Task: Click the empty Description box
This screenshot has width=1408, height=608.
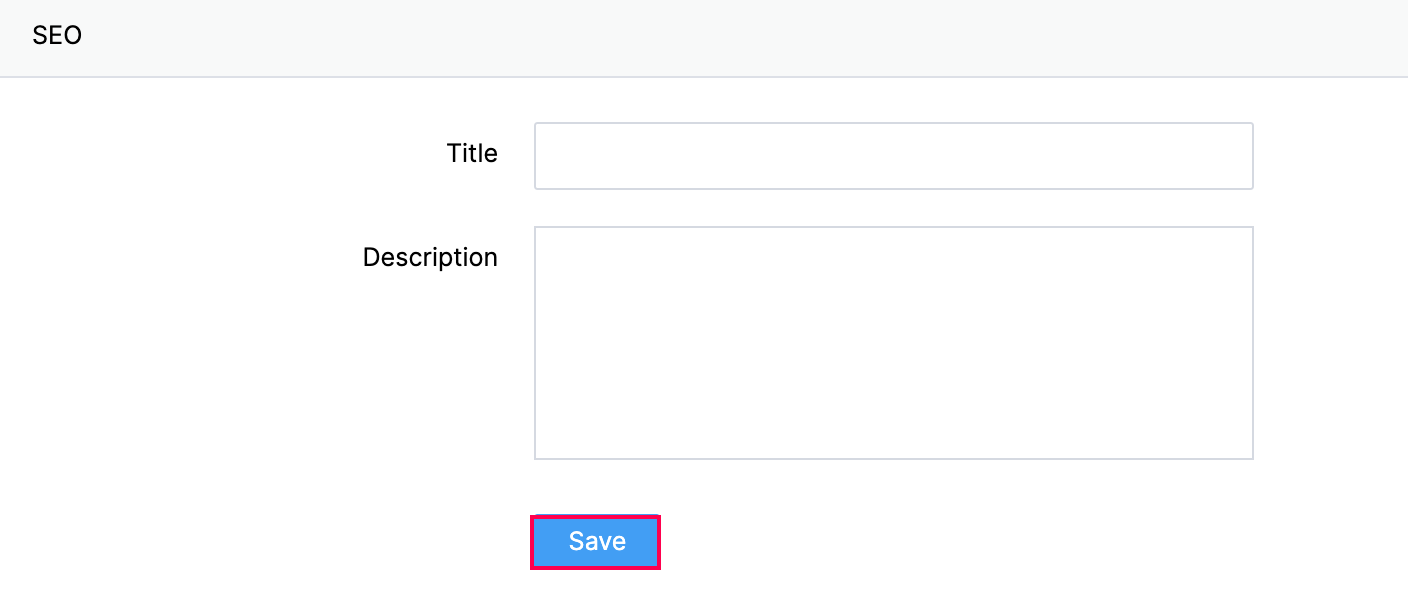Action: [893, 342]
